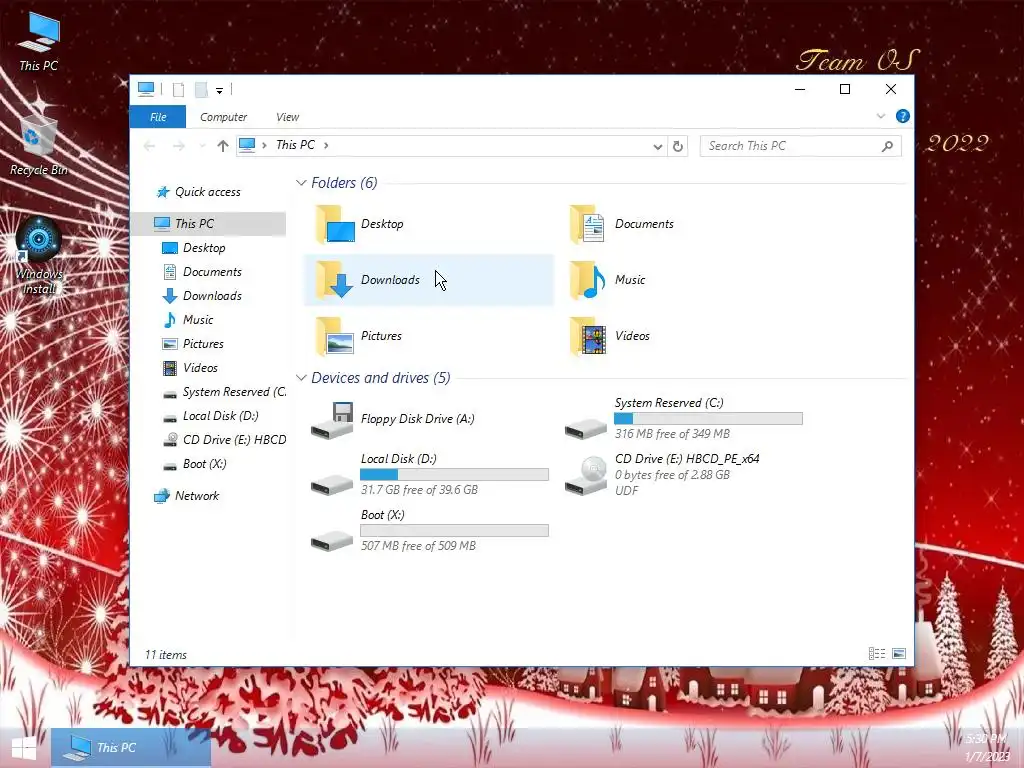The image size is (1024, 768).
Task: Switch to Details view in status bar
Action: click(876, 654)
